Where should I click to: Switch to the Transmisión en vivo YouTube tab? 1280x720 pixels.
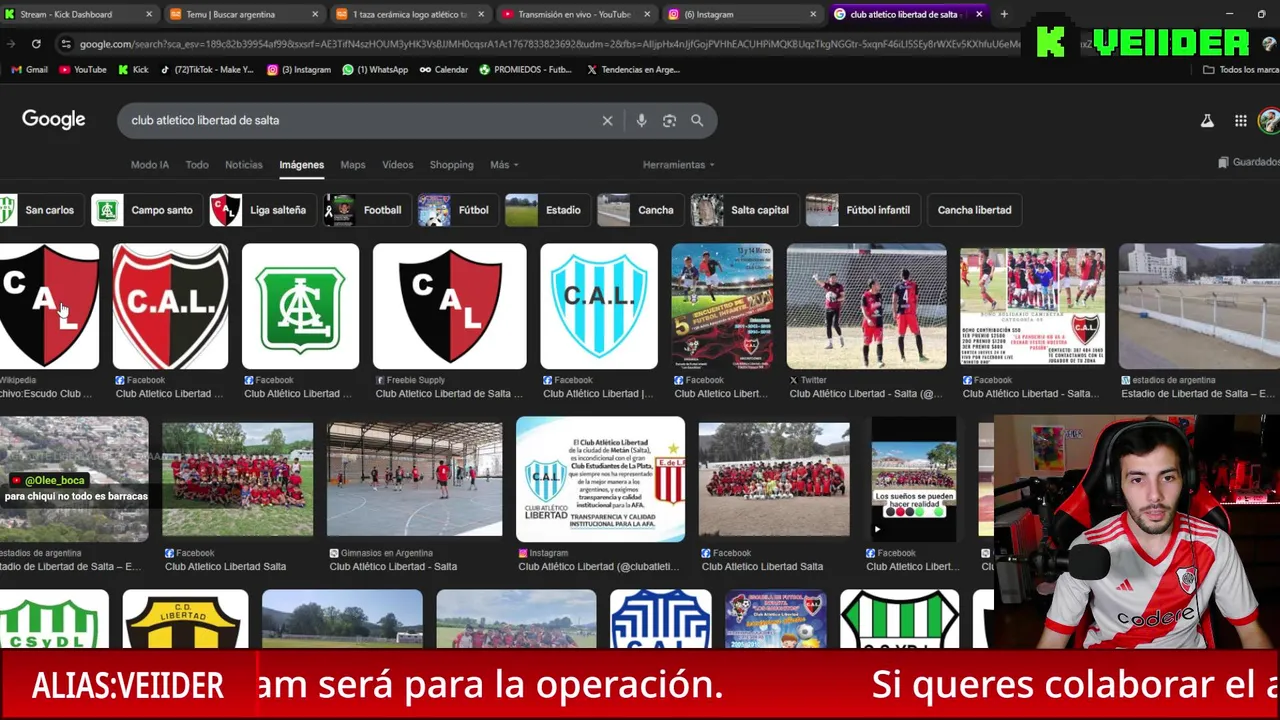pyautogui.click(x=574, y=14)
